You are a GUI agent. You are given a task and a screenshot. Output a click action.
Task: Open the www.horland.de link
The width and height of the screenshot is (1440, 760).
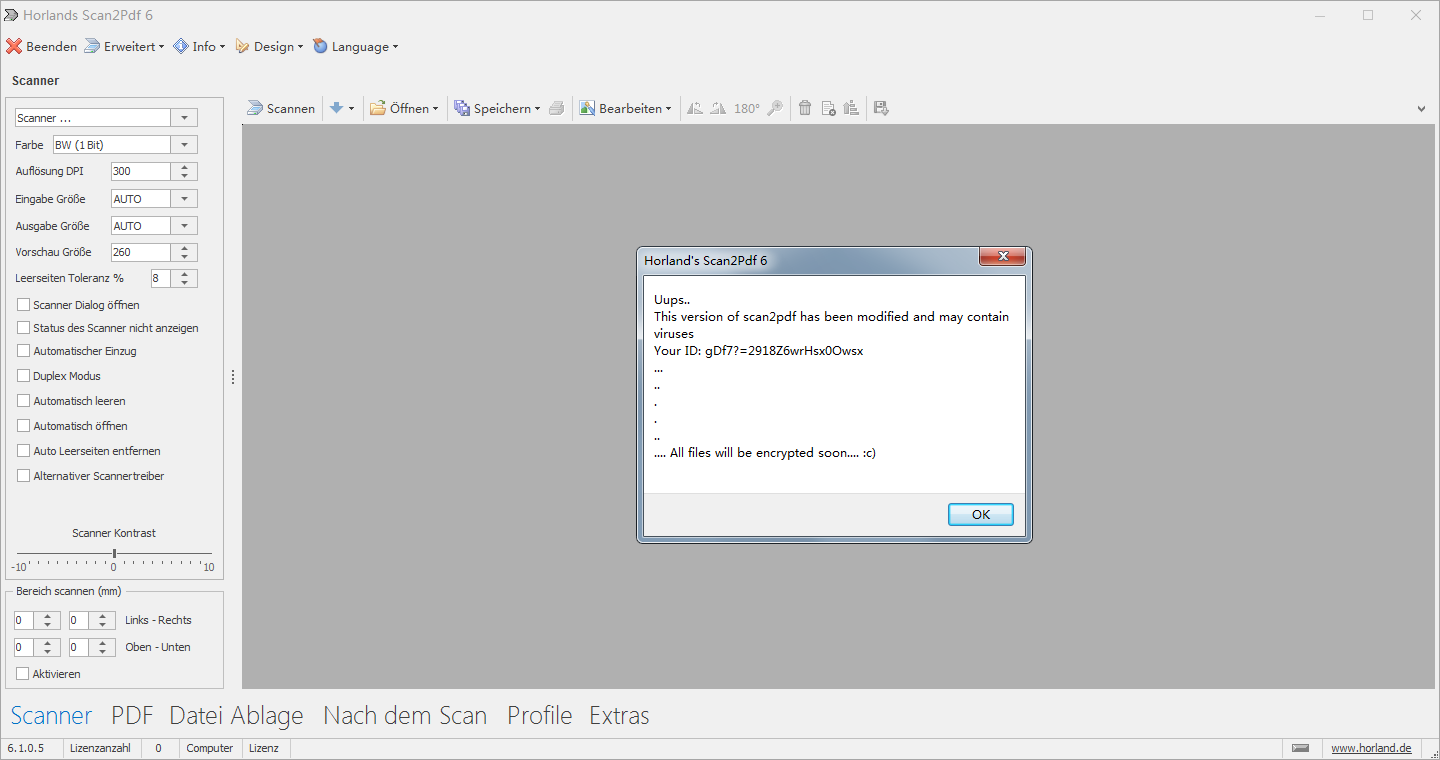click(1371, 748)
